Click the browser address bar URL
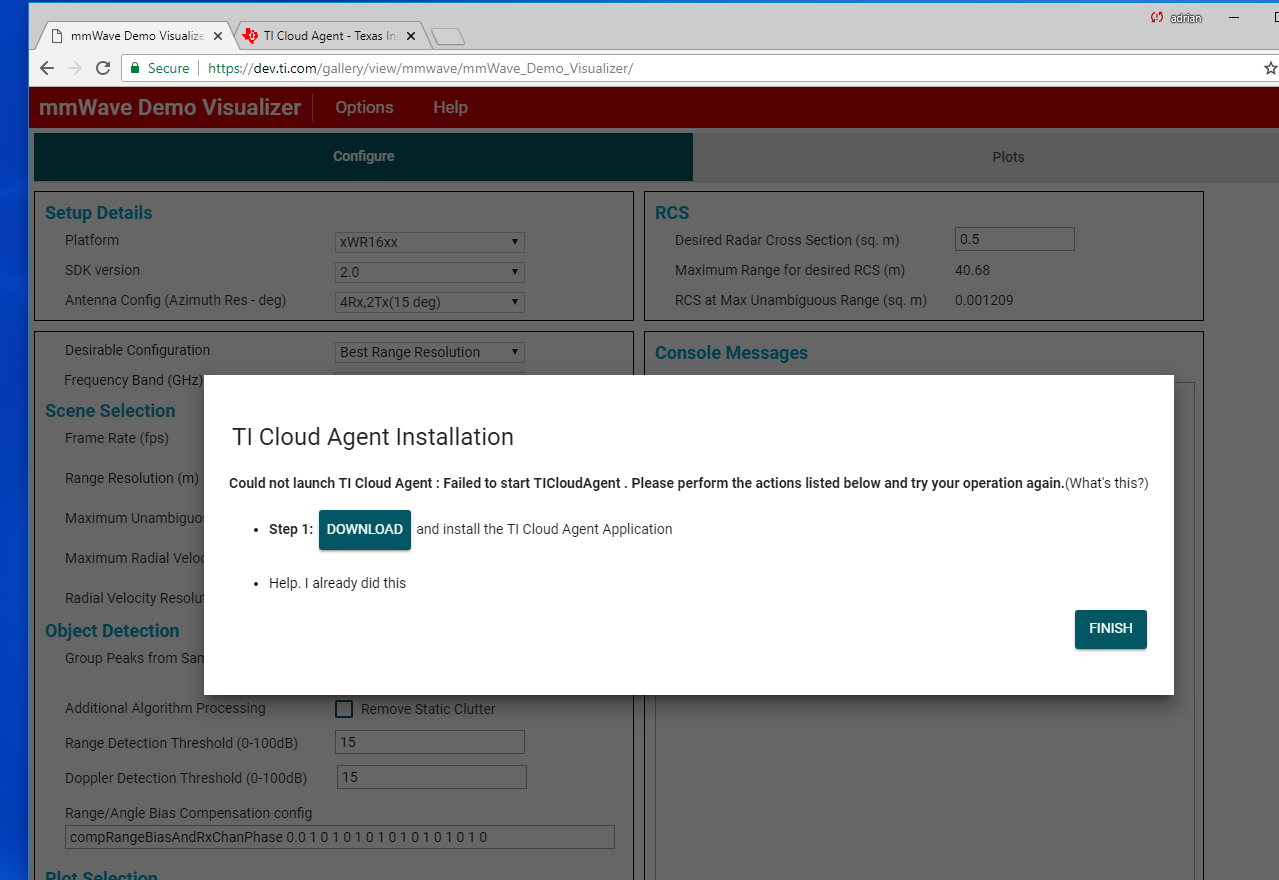 [420, 68]
